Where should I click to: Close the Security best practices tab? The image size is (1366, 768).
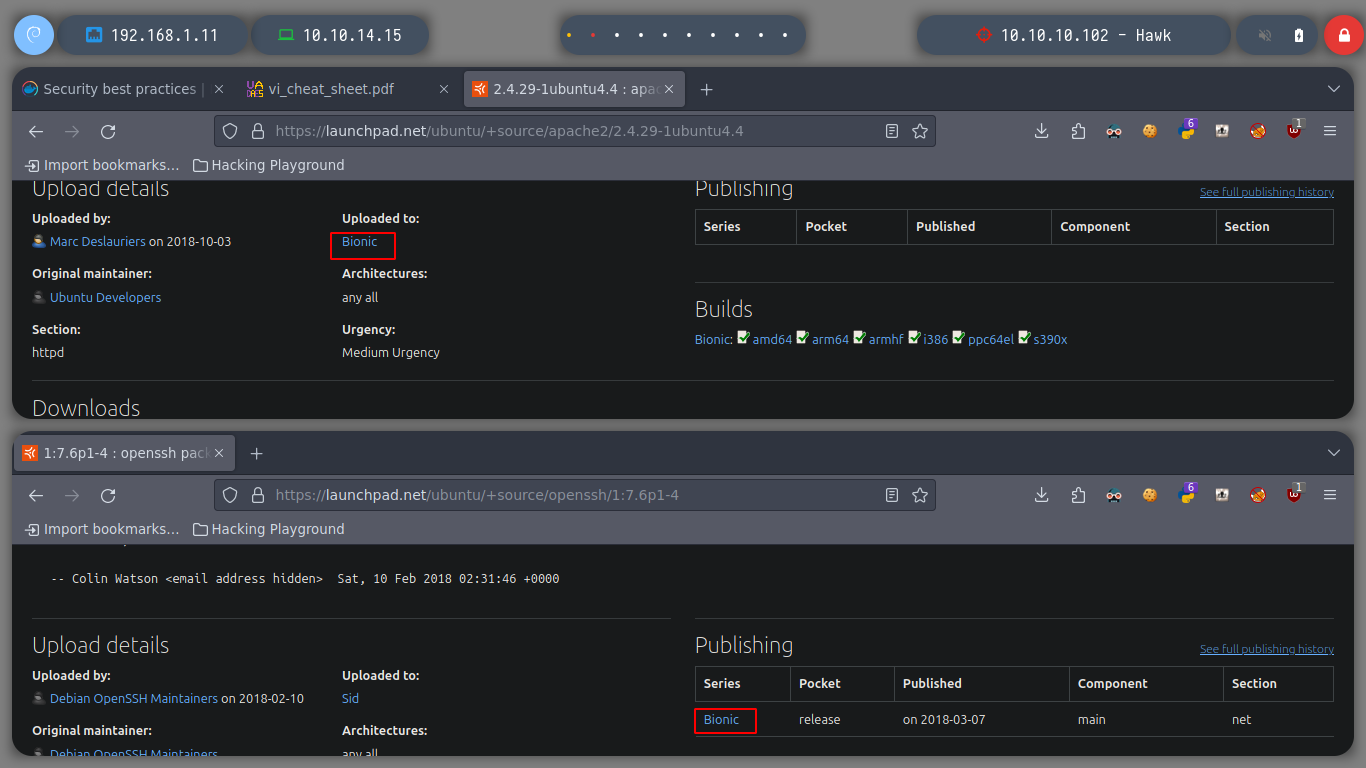(219, 89)
